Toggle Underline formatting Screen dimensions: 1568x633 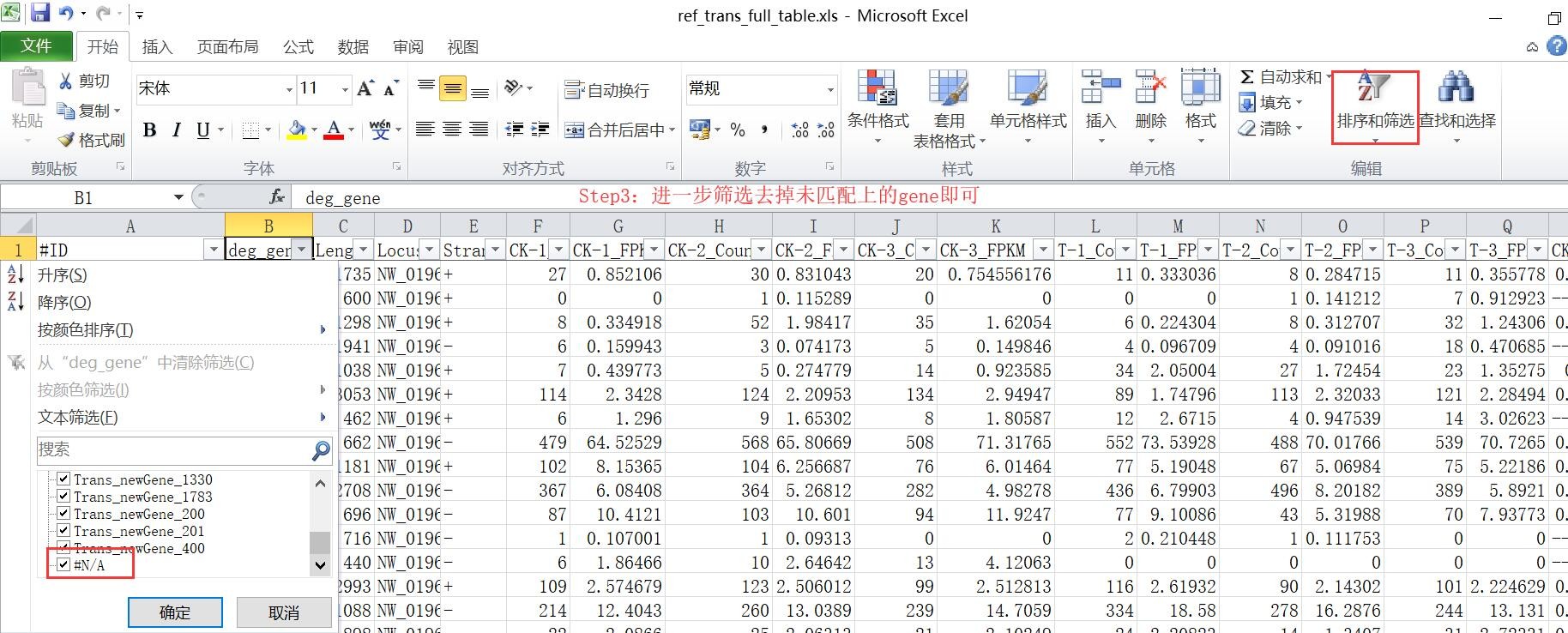coord(202,130)
